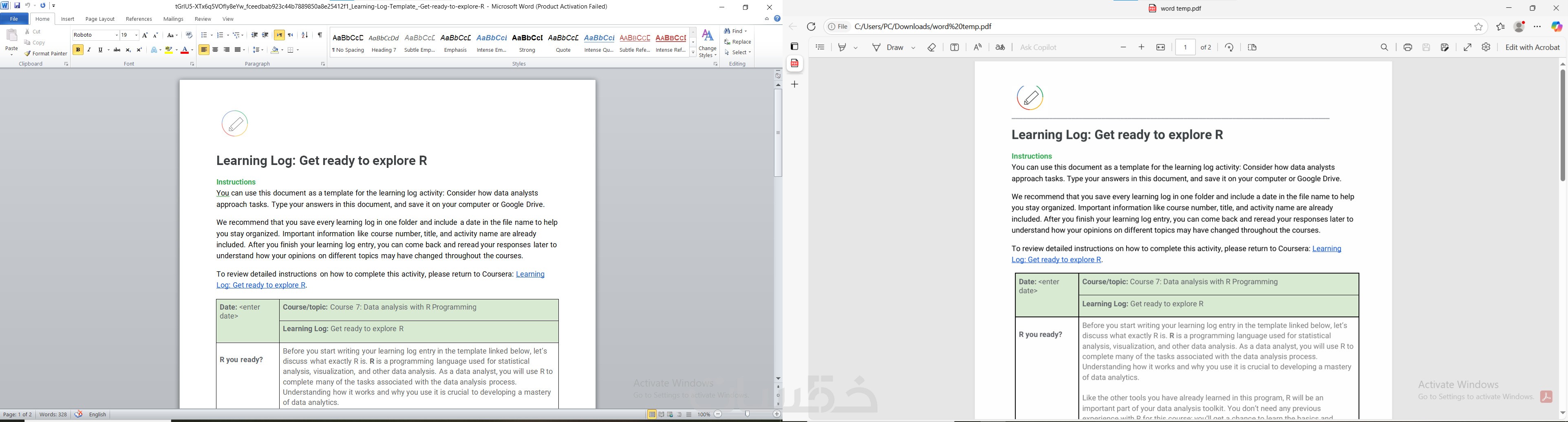Viewport: 1568px width, 422px height.
Task: Switch to the Mailings tab
Action: (x=174, y=20)
